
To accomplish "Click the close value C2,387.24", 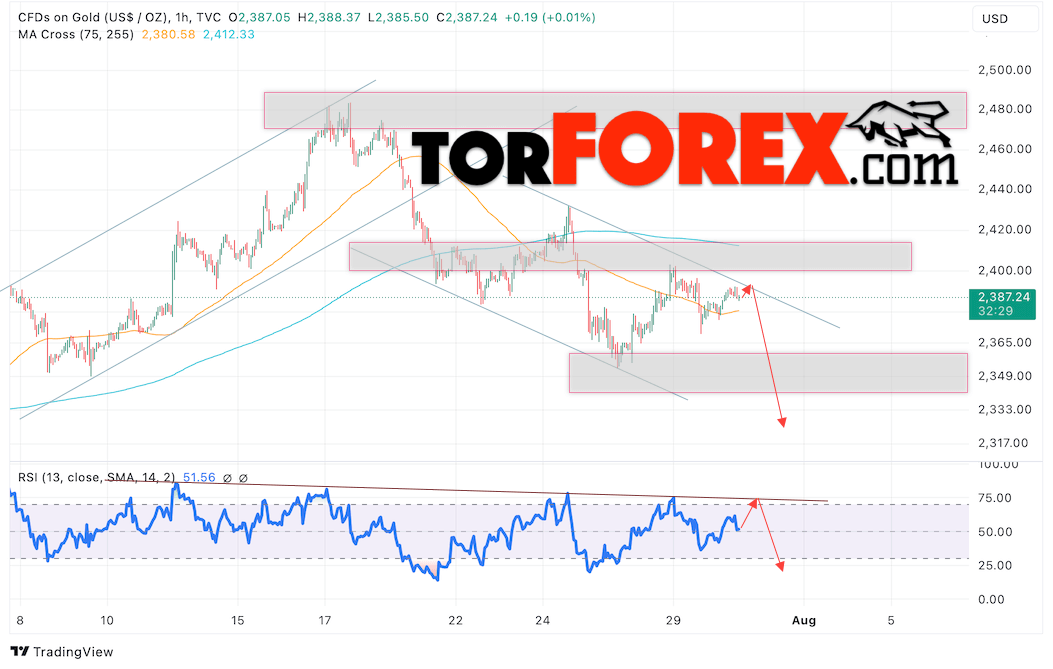I will pos(467,17).
